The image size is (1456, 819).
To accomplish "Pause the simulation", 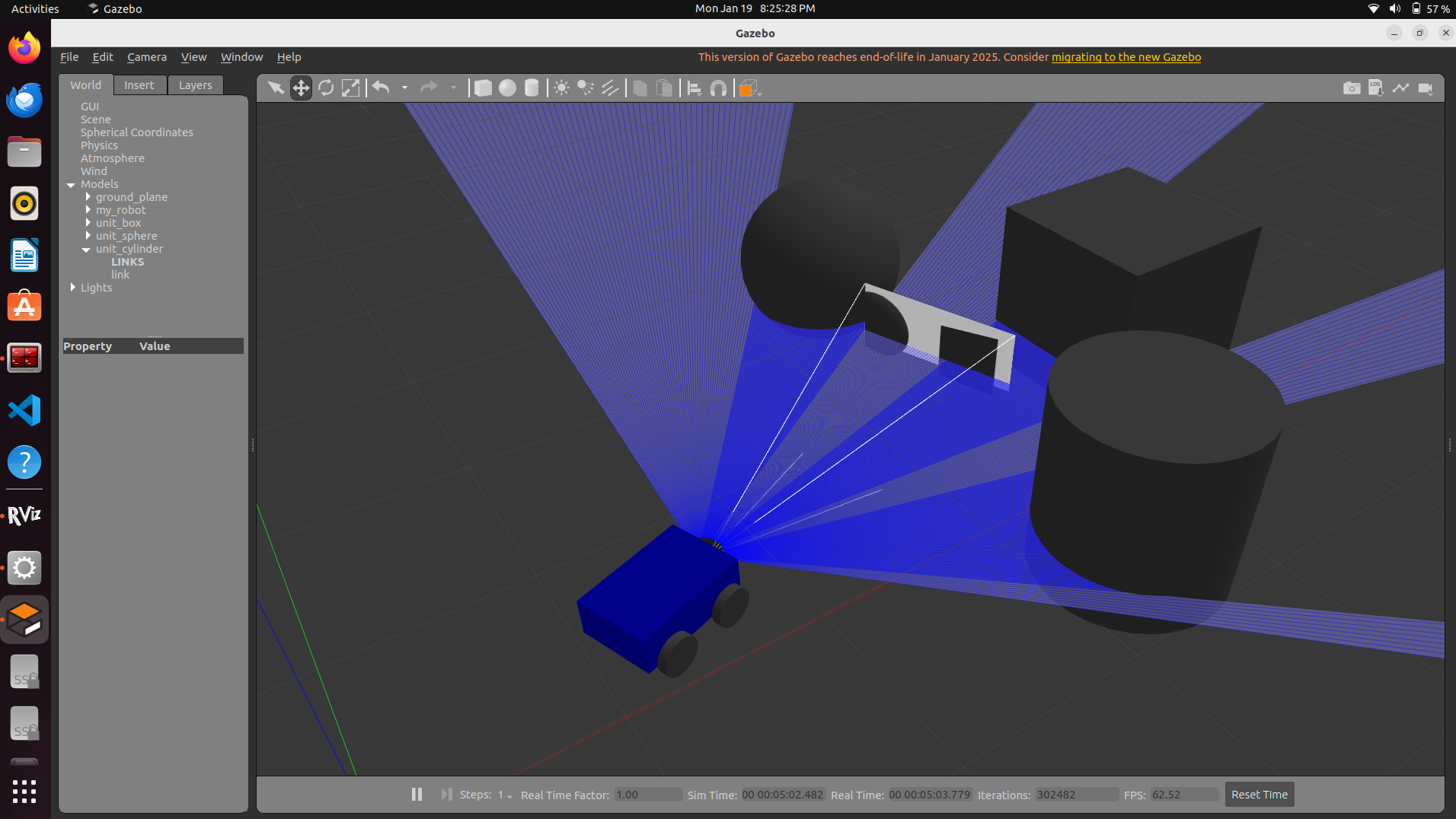I will 417,794.
